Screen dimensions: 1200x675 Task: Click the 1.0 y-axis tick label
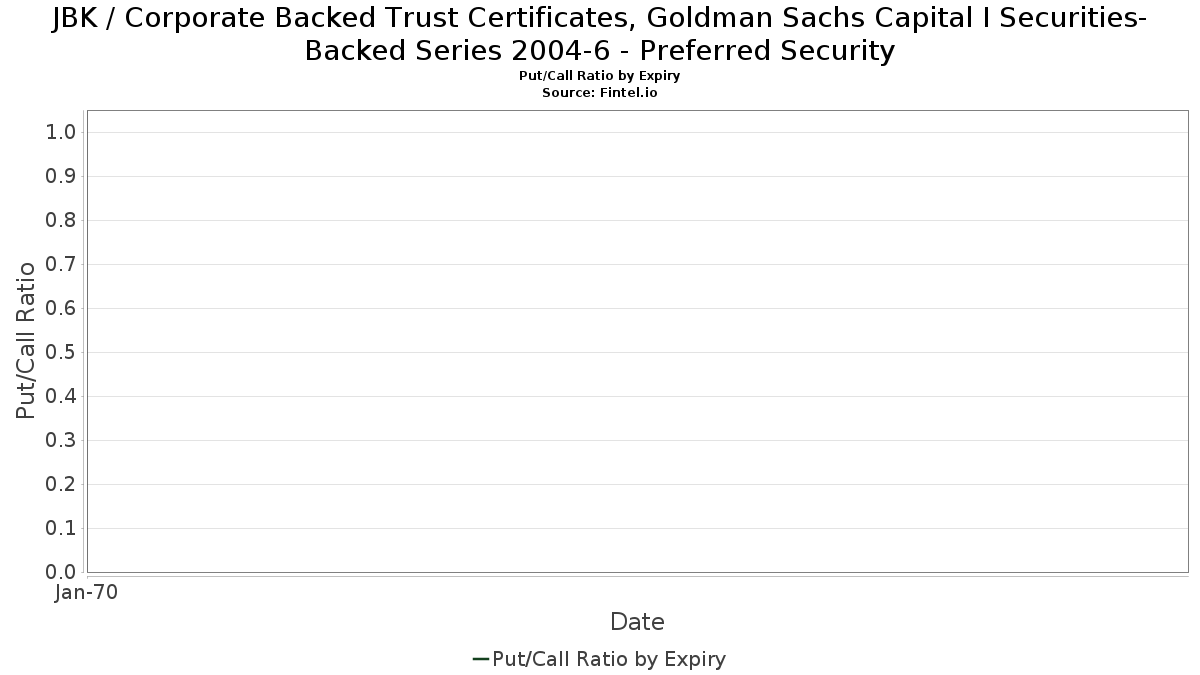62,132
